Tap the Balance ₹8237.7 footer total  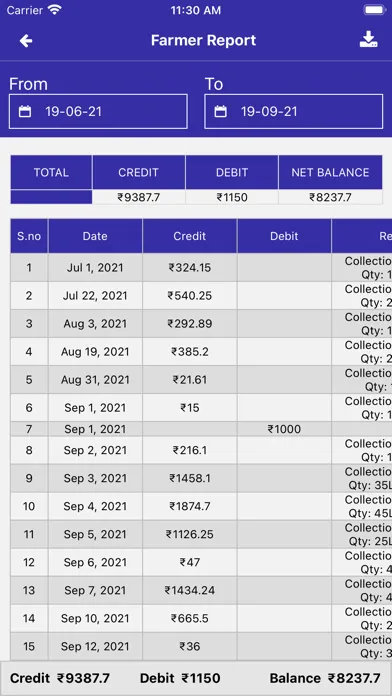tap(325, 678)
